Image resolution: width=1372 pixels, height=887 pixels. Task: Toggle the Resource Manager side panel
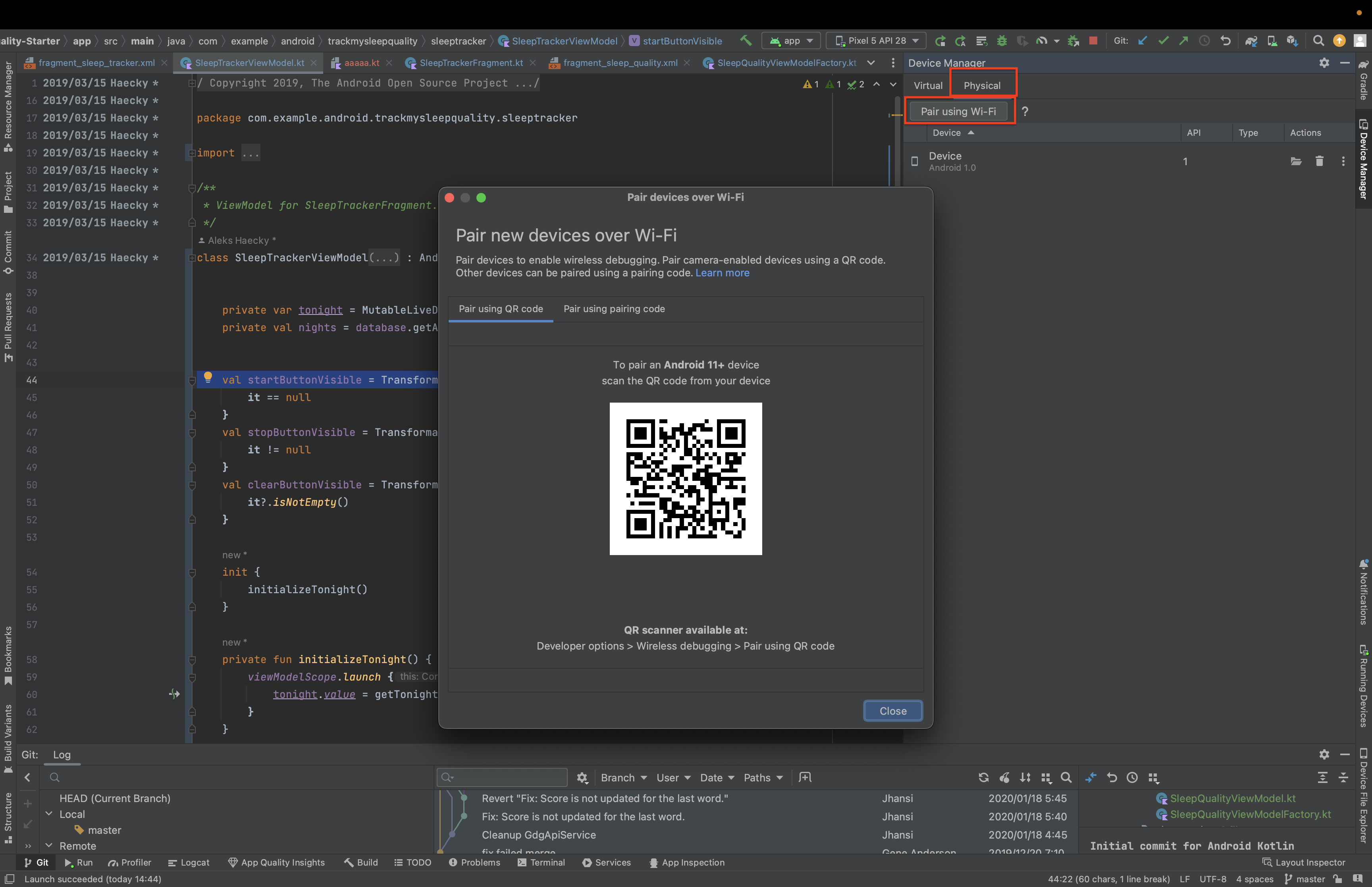[8, 106]
